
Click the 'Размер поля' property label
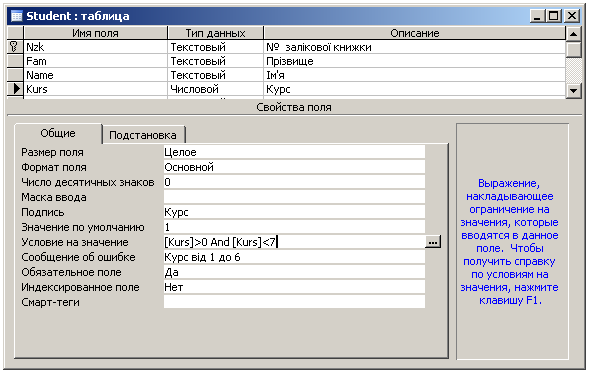pyautogui.click(x=52, y=153)
